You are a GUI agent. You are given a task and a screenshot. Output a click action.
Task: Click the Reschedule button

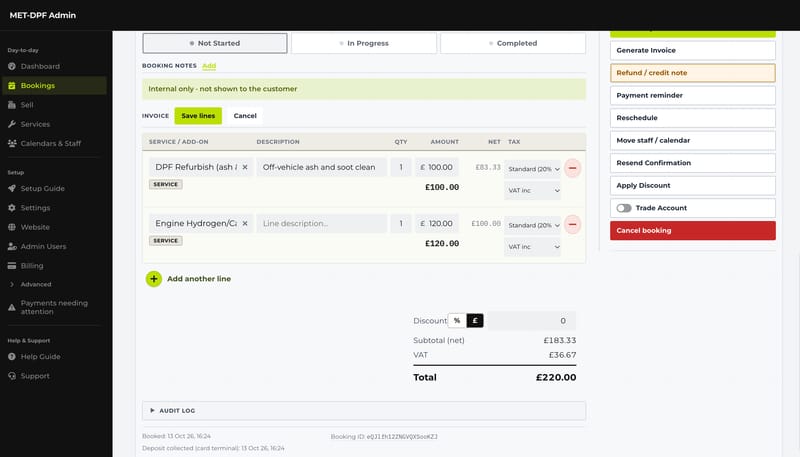tap(692, 118)
